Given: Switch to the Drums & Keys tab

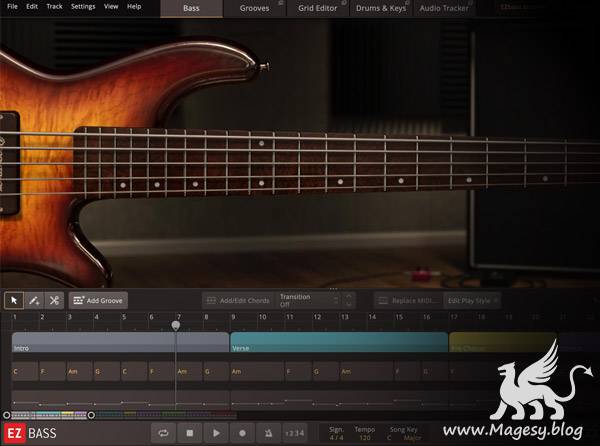Looking at the screenshot, I should click(x=381, y=8).
